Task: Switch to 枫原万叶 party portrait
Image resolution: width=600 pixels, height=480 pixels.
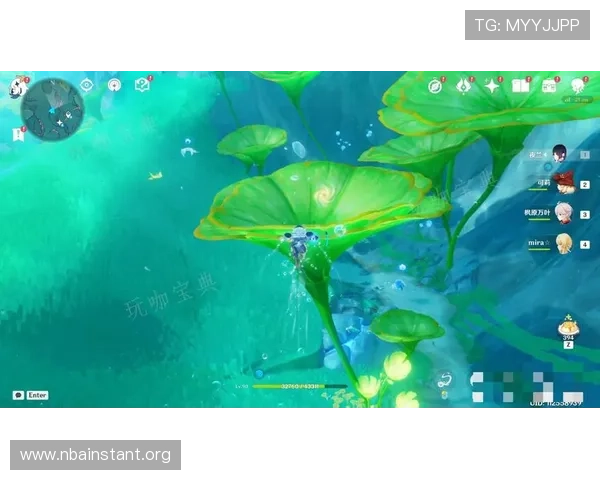Action: pos(564,214)
